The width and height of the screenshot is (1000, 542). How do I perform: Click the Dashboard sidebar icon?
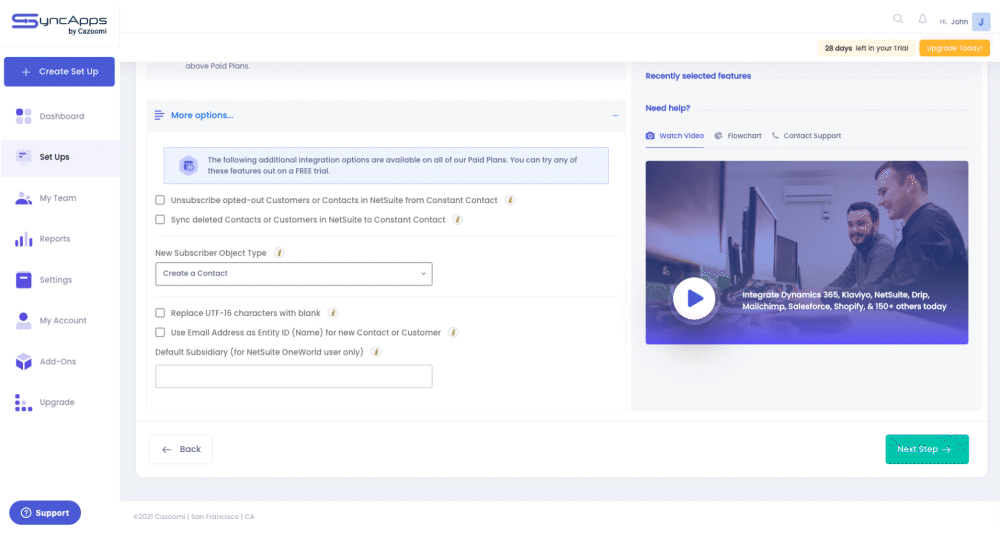(x=24, y=116)
